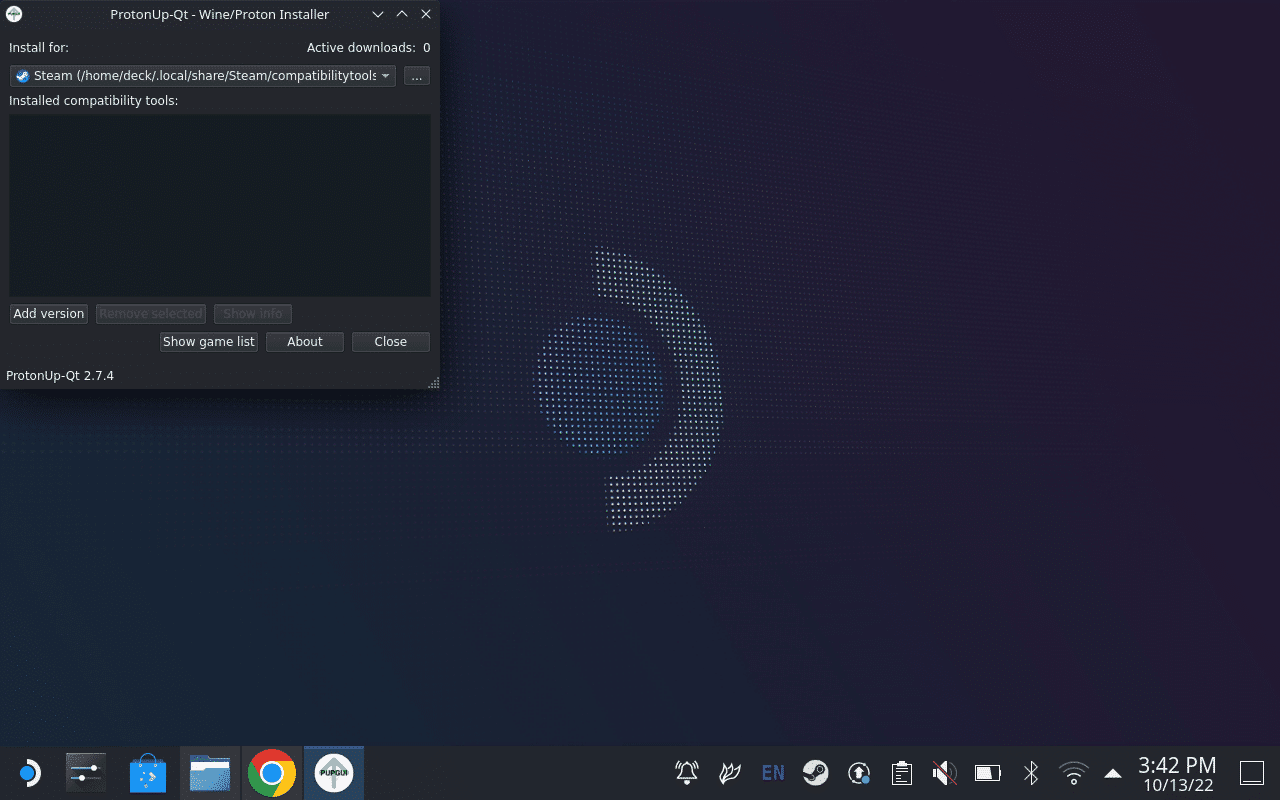The width and height of the screenshot is (1280, 800).
Task: Open Bluetooth settings from tray
Action: (x=1031, y=773)
